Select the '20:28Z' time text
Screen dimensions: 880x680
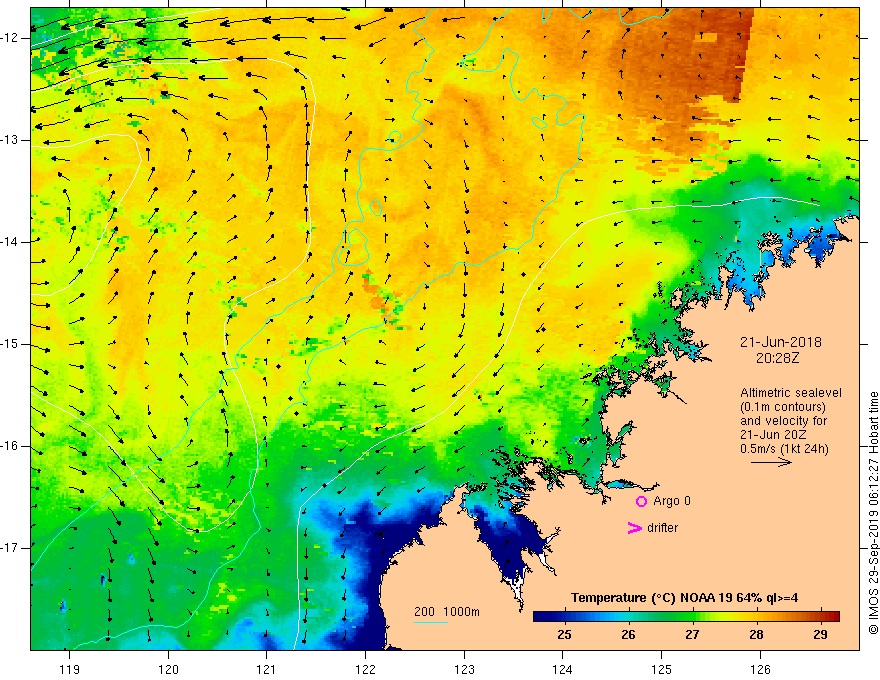click(777, 357)
